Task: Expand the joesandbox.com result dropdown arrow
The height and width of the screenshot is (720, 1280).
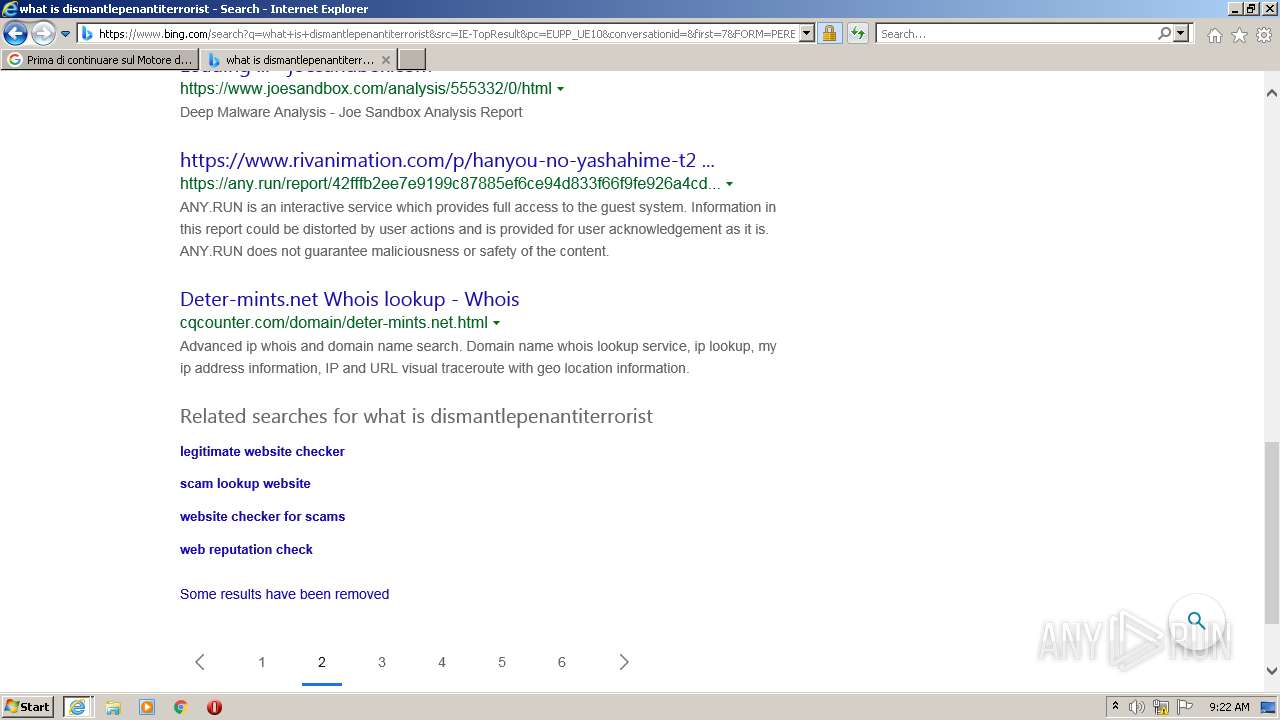Action: [560, 89]
